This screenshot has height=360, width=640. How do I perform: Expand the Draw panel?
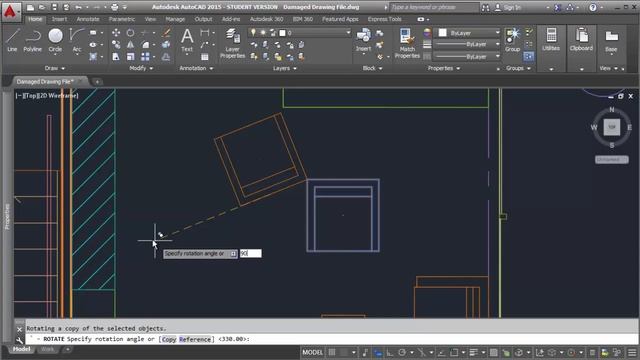[x=55, y=68]
